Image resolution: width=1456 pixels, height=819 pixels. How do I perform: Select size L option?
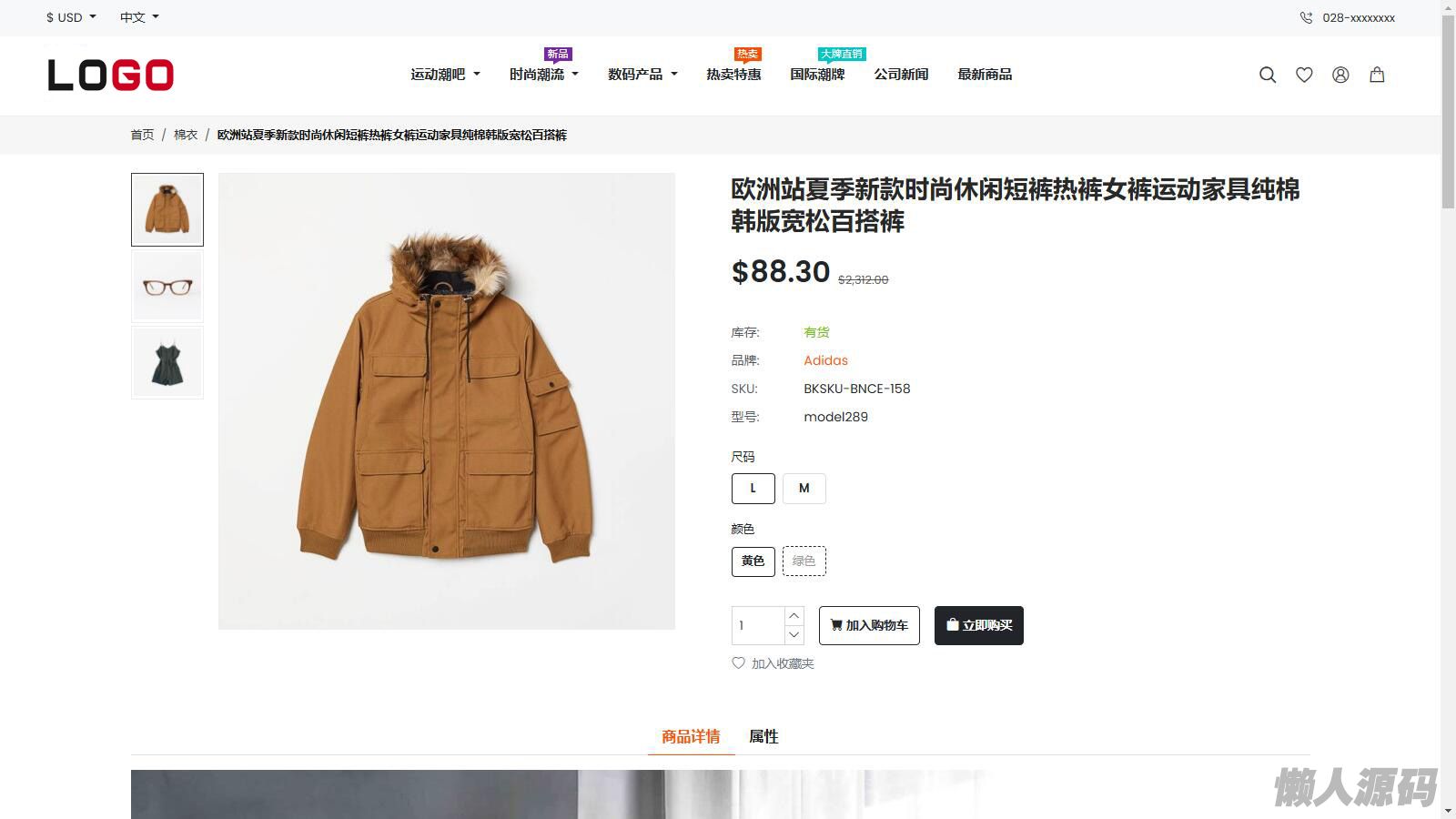click(753, 489)
